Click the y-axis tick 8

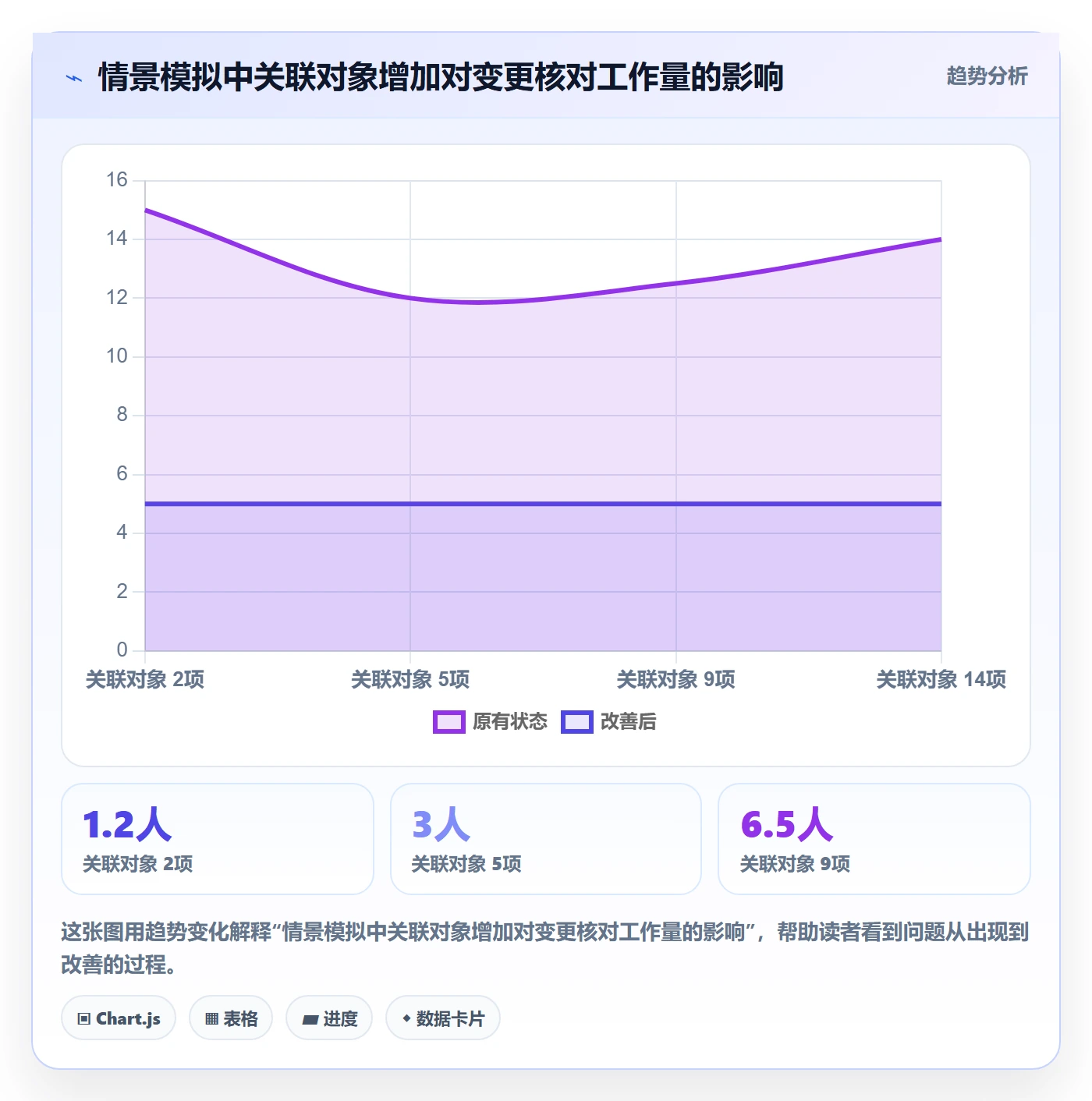pyautogui.click(x=122, y=415)
